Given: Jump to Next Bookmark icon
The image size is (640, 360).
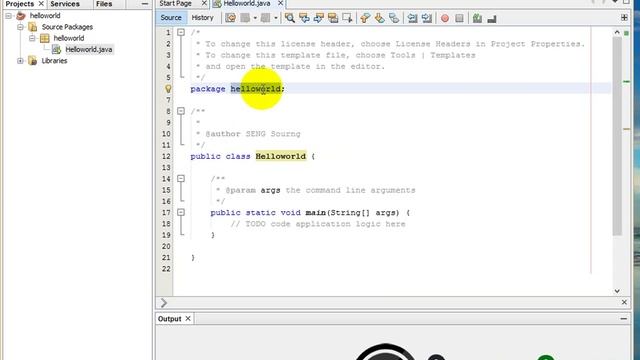Looking at the screenshot, I should pos(380,18).
